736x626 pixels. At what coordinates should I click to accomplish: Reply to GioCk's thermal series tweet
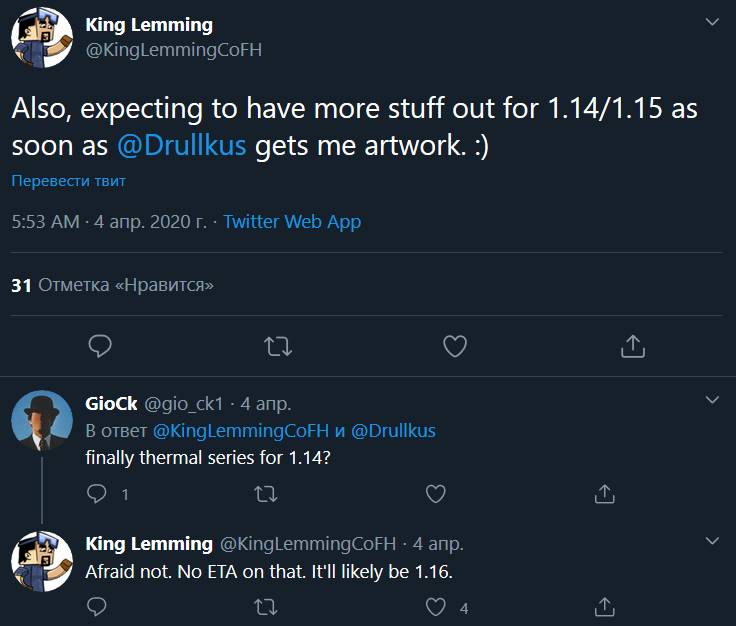(97, 494)
